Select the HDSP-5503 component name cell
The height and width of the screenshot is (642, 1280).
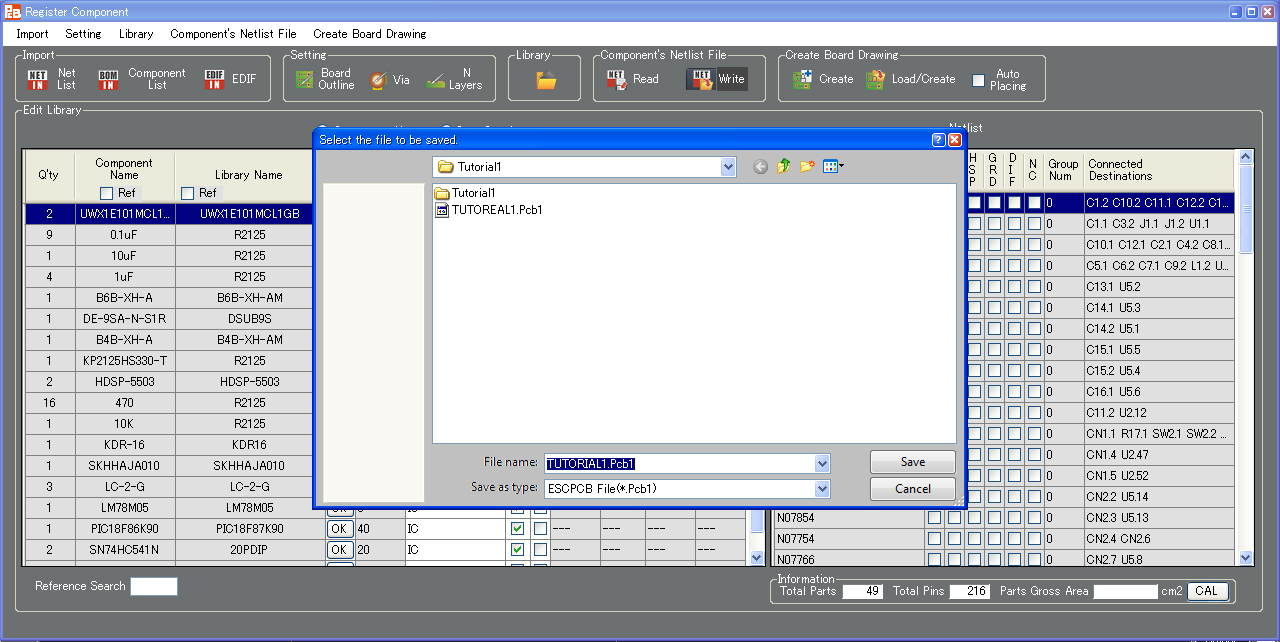click(x=124, y=382)
